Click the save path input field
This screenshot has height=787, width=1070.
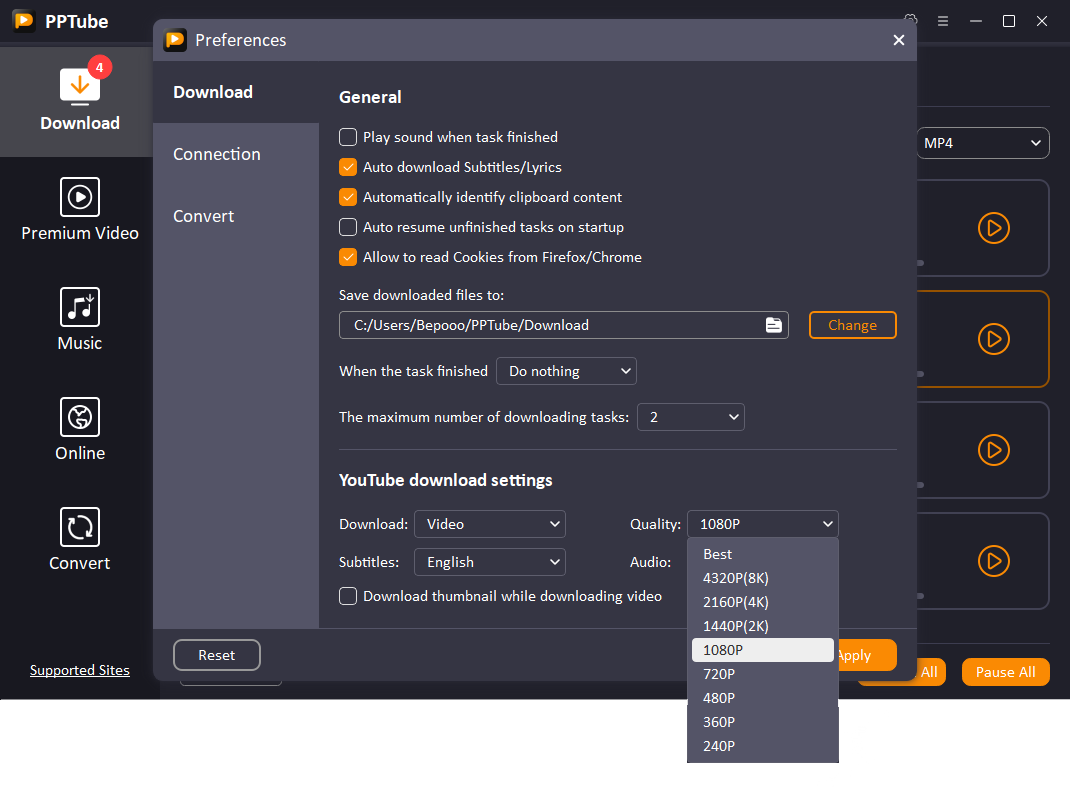pos(550,325)
